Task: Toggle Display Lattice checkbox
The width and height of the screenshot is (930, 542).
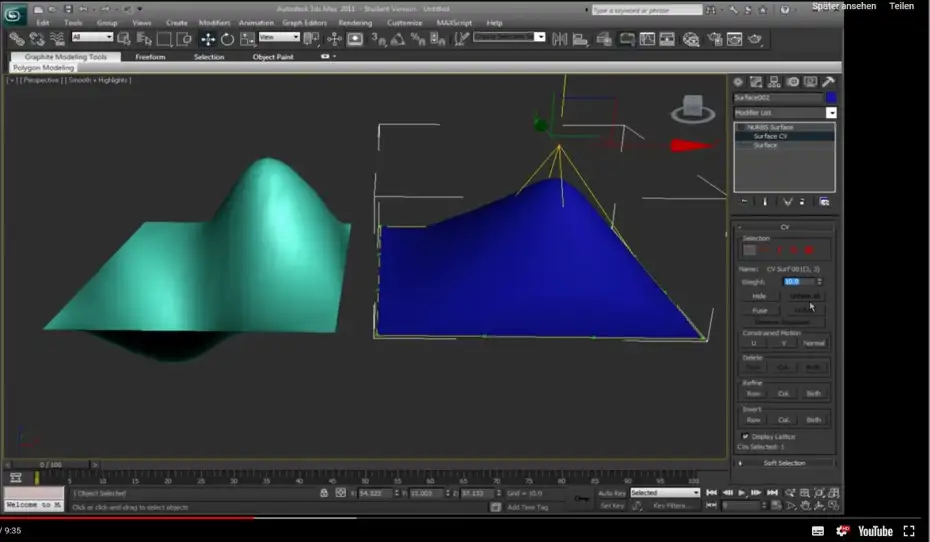Action: point(746,436)
